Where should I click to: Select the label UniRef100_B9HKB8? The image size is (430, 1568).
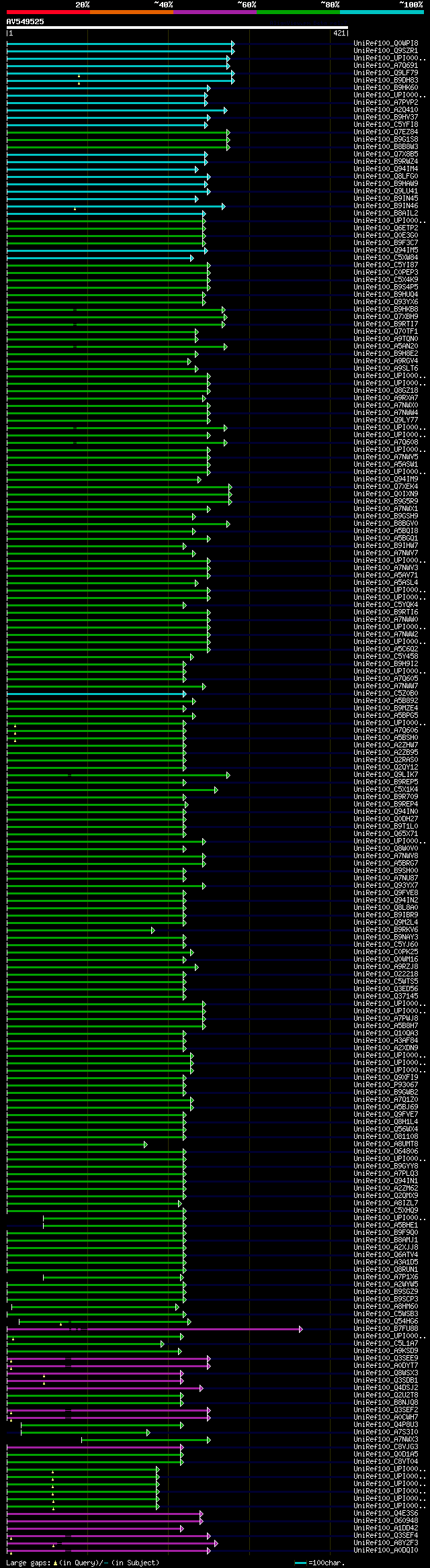click(x=386, y=310)
